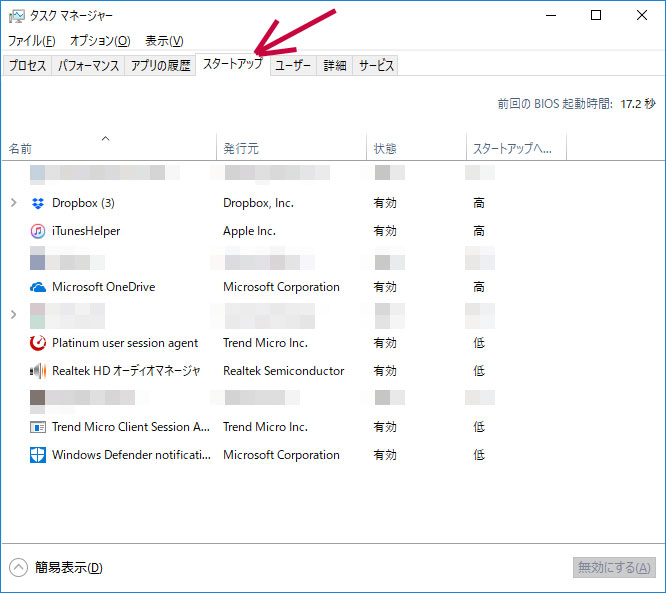Viewport: 666px width, 593px height.
Task: Switch to the パフォーマンス tab
Action: 88,65
